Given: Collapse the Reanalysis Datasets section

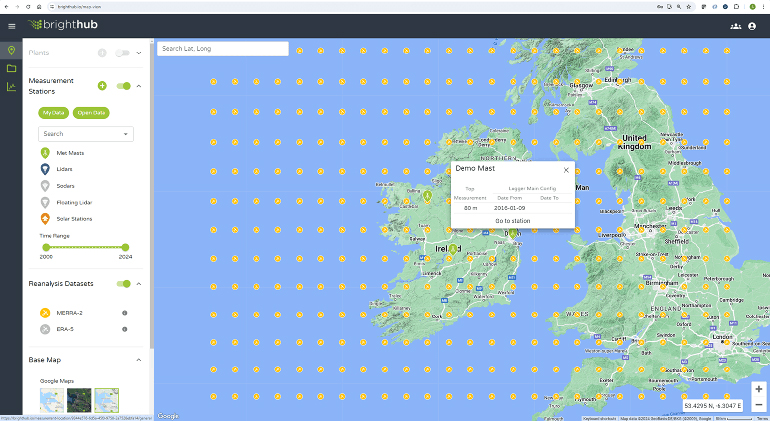Looking at the screenshot, I should 139,283.
